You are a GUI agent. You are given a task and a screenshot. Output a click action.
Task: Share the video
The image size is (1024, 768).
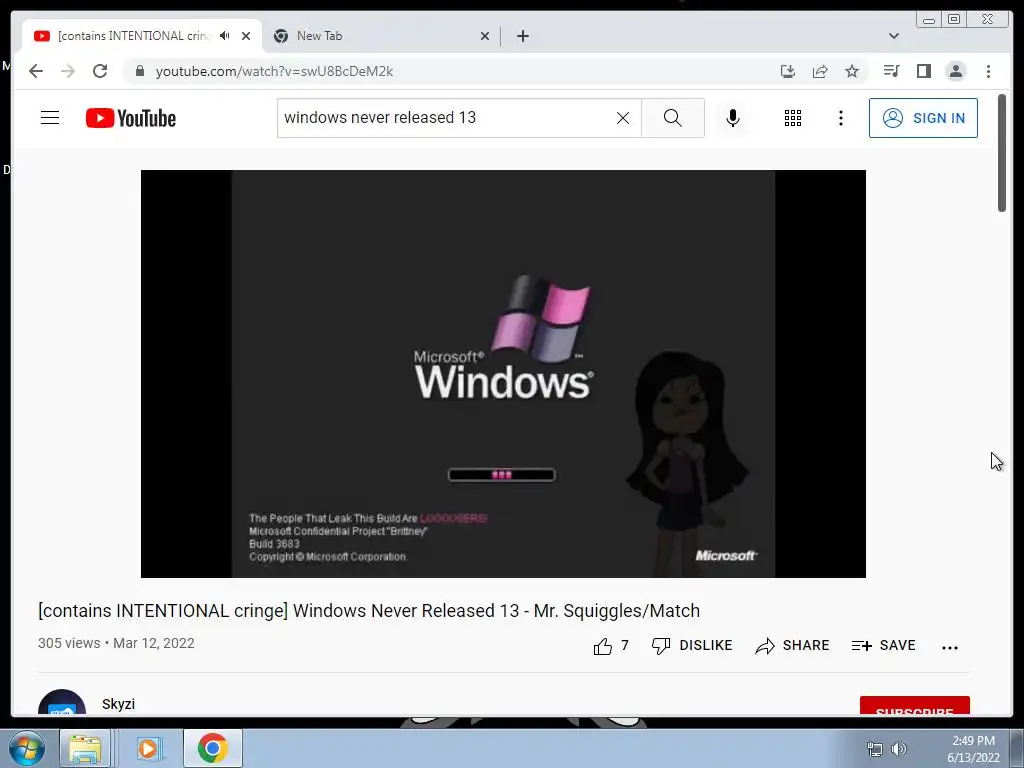pos(792,646)
